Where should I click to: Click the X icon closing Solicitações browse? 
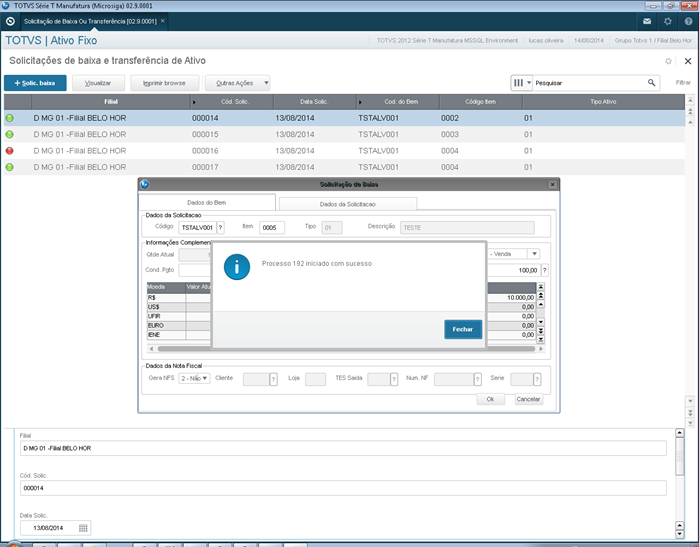point(688,61)
